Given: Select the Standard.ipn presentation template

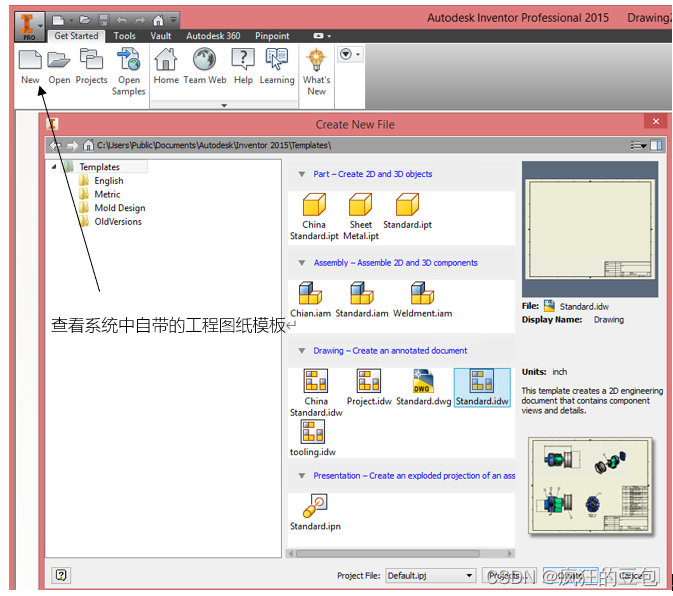Looking at the screenshot, I should click(315, 512).
